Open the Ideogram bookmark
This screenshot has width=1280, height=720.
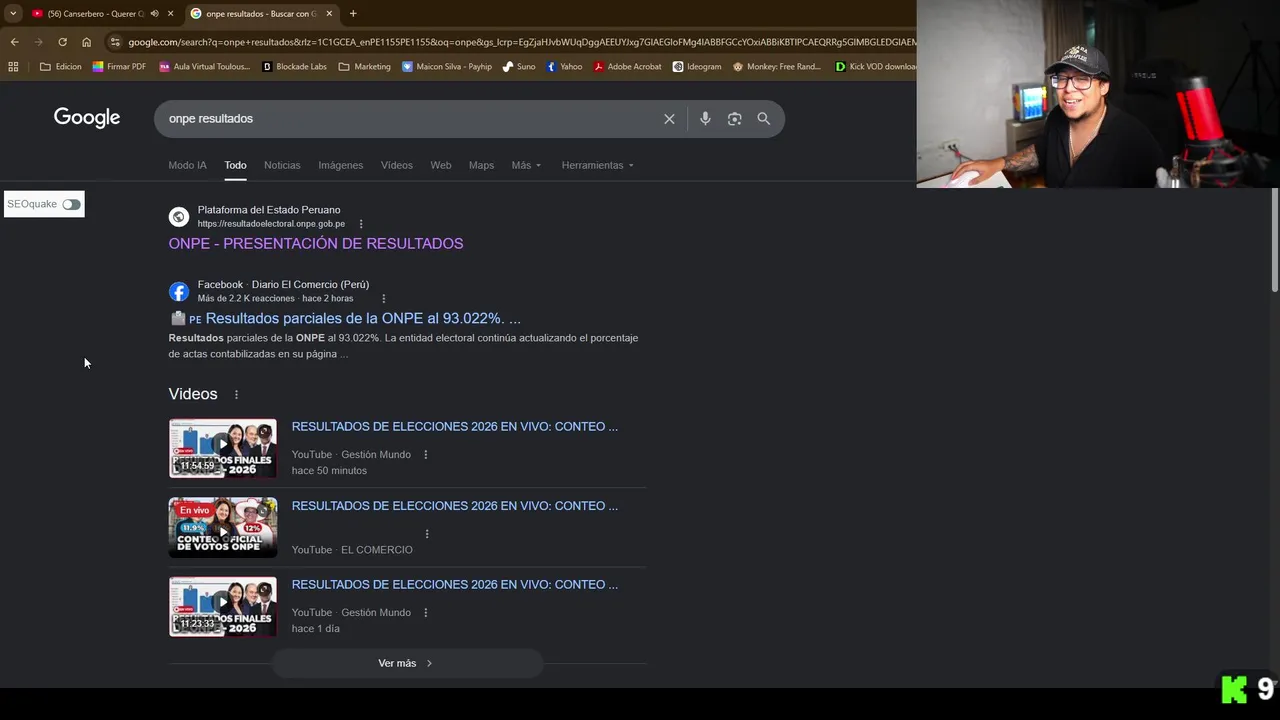tap(697, 67)
